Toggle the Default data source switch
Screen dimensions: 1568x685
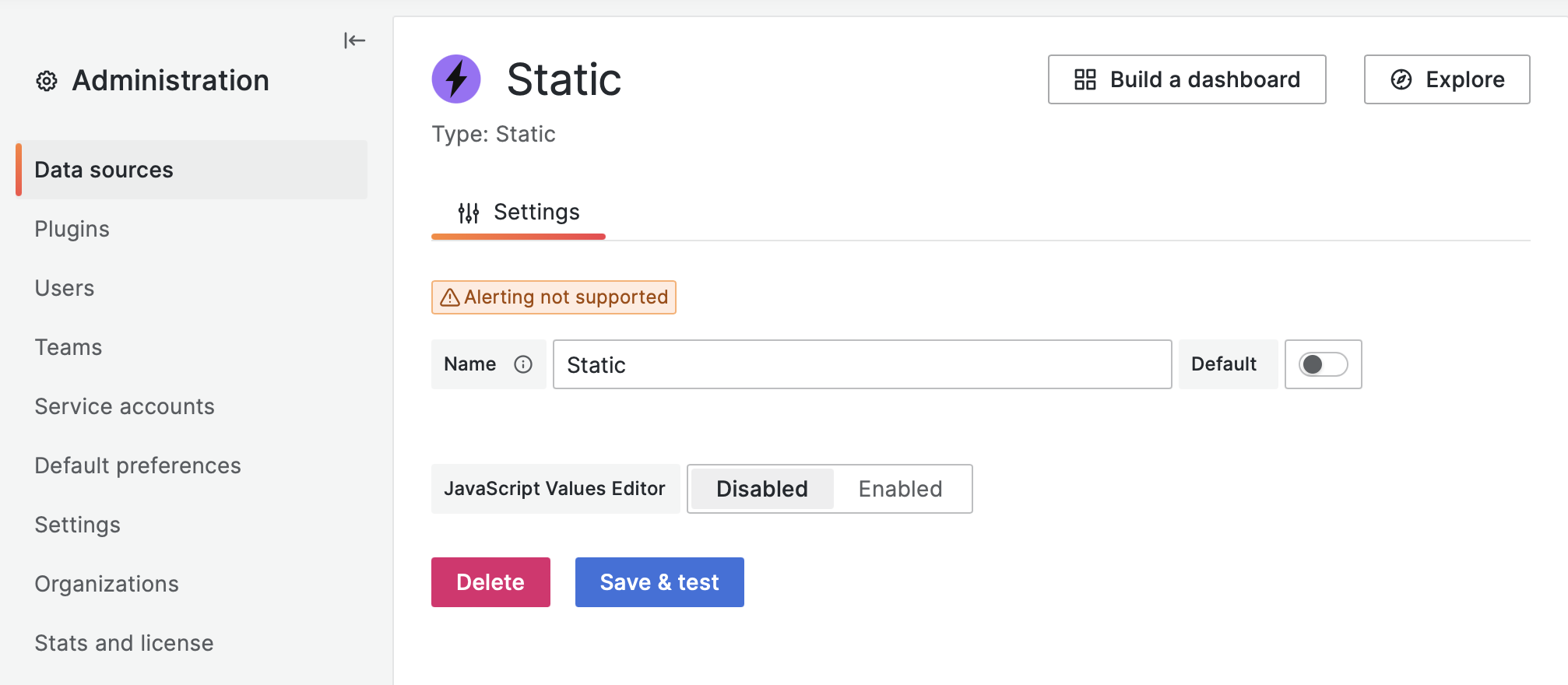pyautogui.click(x=1323, y=364)
